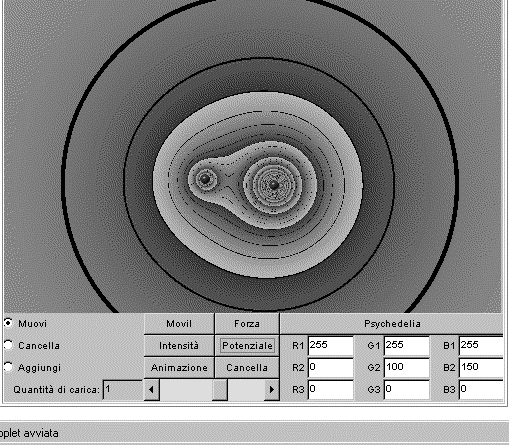This screenshot has height=445, width=509.
Task: Select the small left charge particle
Action: click(205, 179)
